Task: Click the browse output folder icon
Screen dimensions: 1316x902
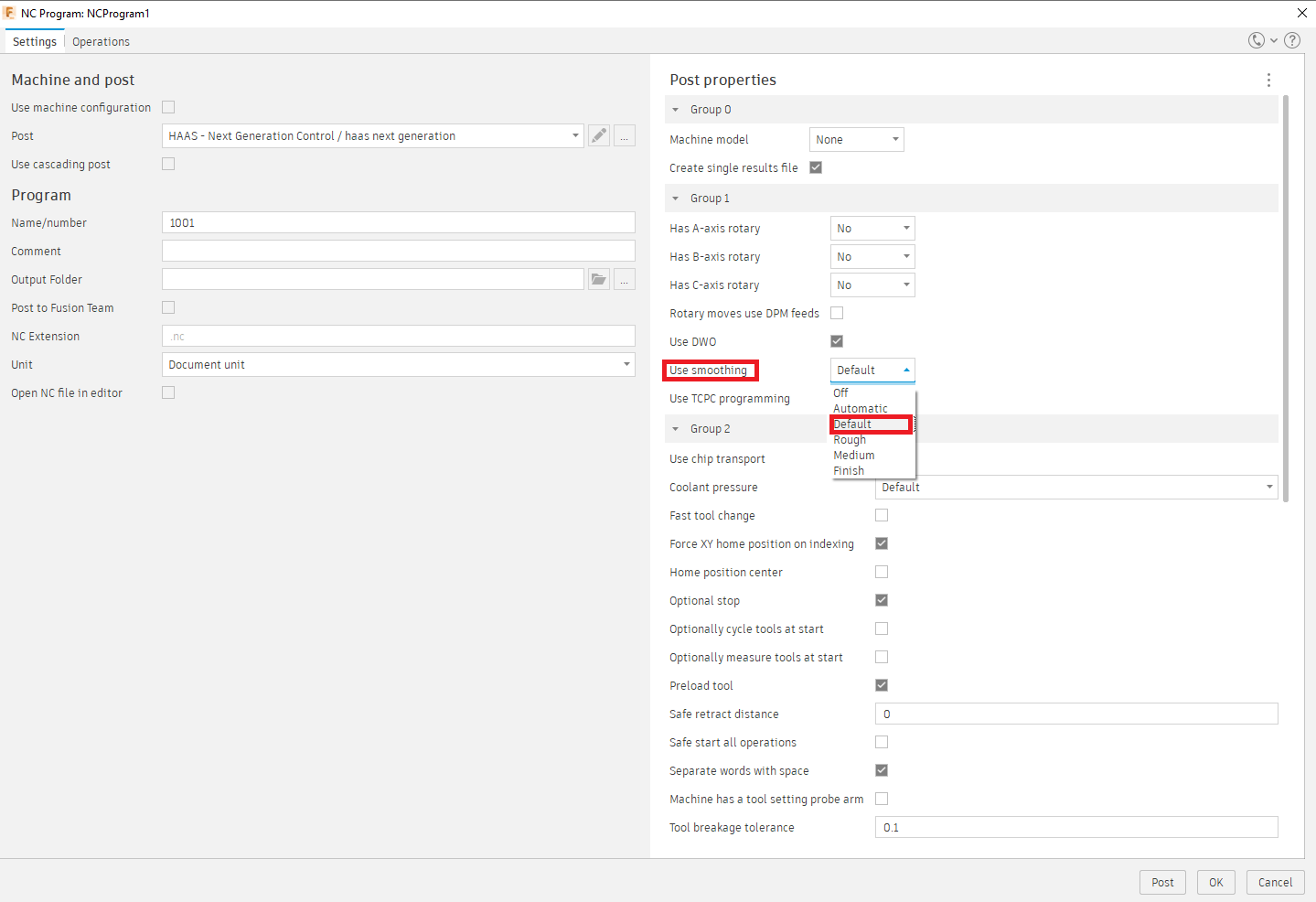Action: [x=599, y=280]
